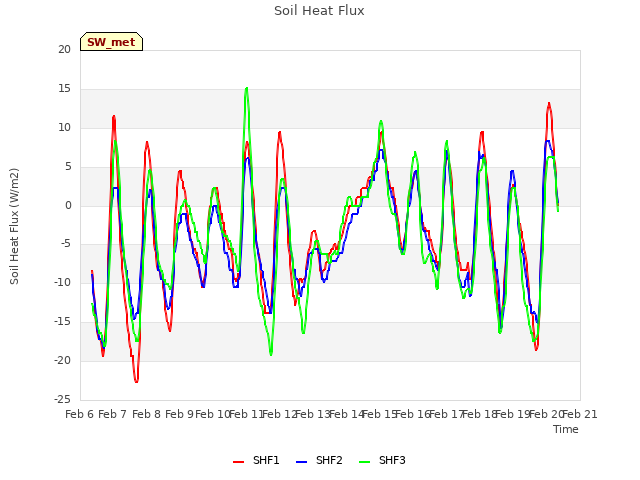The width and height of the screenshot is (640, 480).
Task: Click the red SHF1 peak near Feb 20
Action: tap(549, 103)
